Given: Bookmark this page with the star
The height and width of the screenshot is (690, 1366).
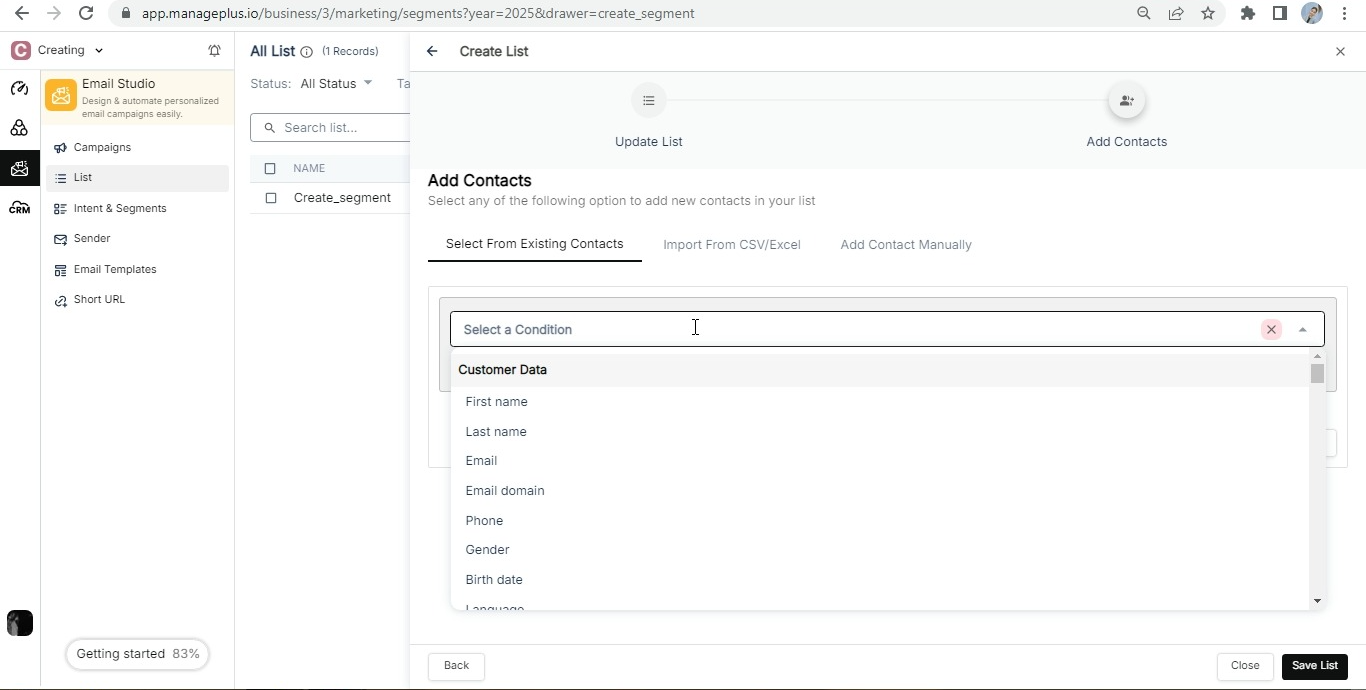Looking at the screenshot, I should [x=1208, y=14].
